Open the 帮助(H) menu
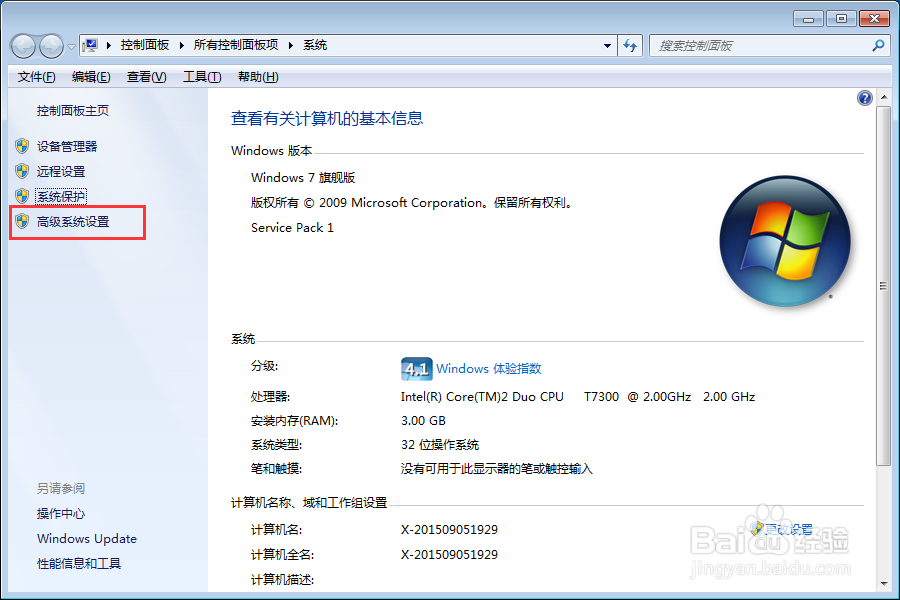The width and height of the screenshot is (900, 600). pyautogui.click(x=258, y=77)
